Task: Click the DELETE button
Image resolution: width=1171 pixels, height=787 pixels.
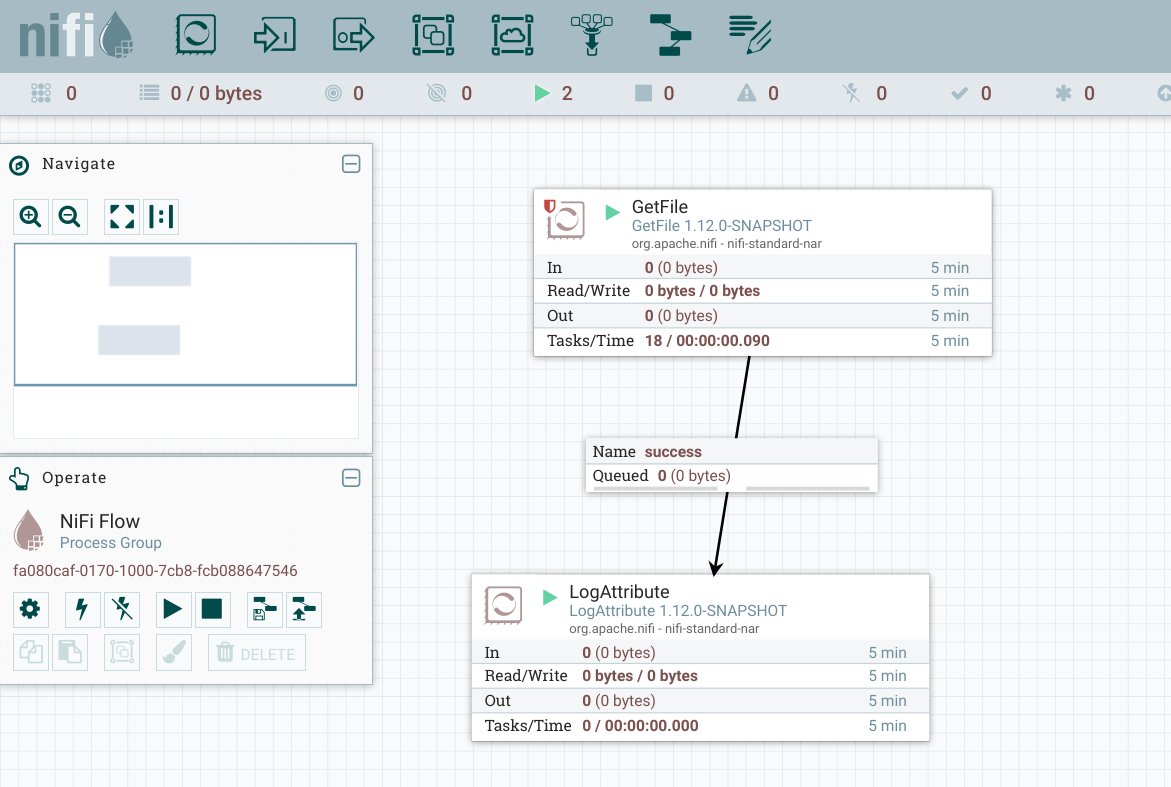Action: click(x=257, y=653)
